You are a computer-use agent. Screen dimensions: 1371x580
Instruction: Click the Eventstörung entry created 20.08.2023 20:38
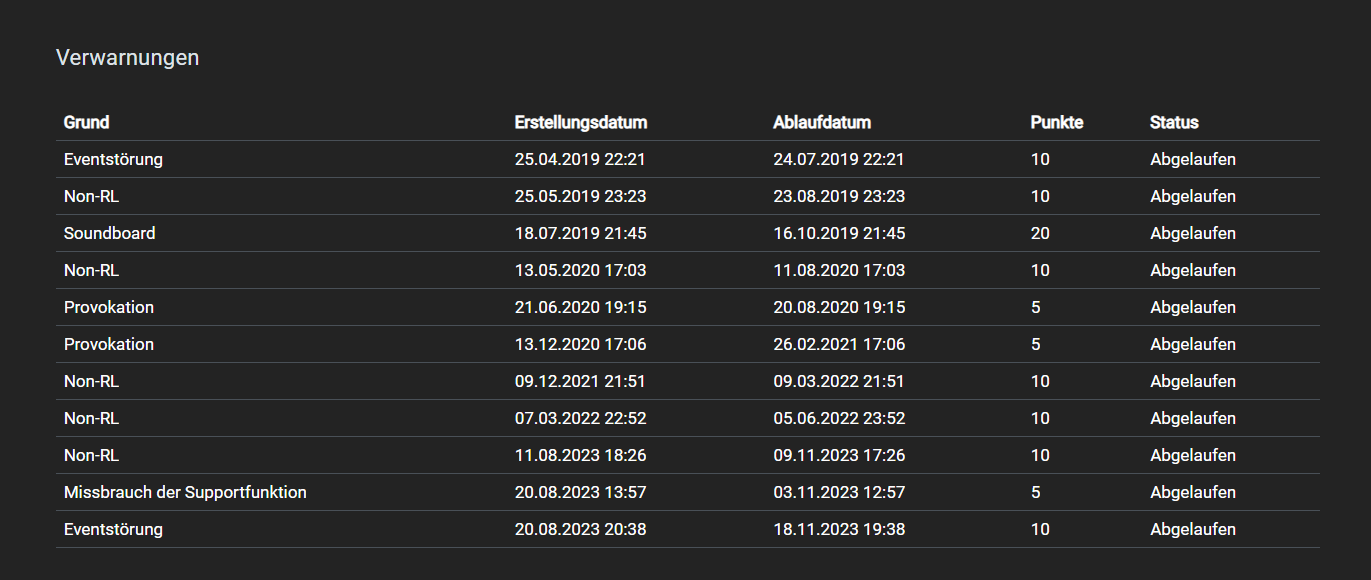[688, 529]
